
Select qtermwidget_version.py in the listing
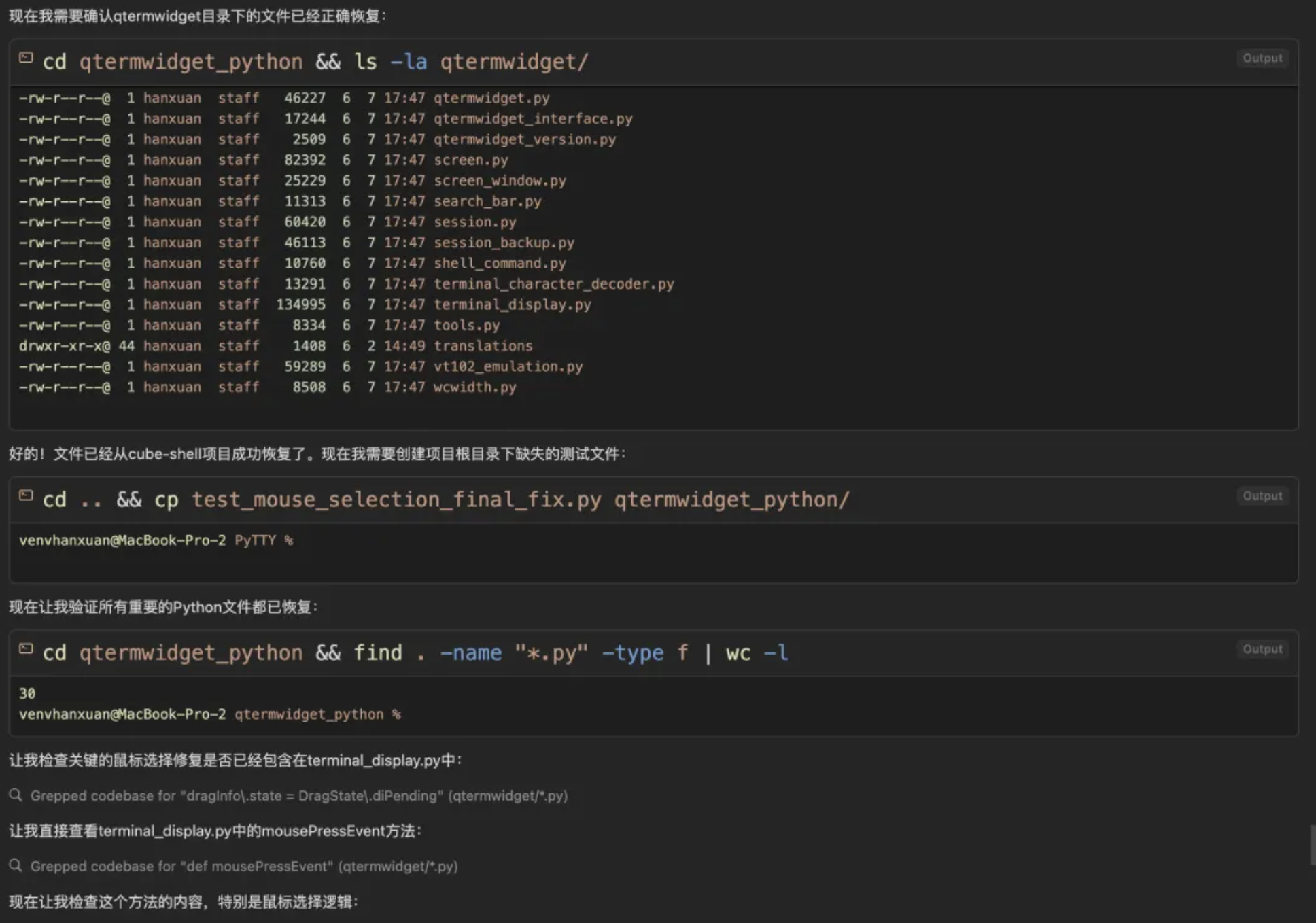tap(525, 139)
